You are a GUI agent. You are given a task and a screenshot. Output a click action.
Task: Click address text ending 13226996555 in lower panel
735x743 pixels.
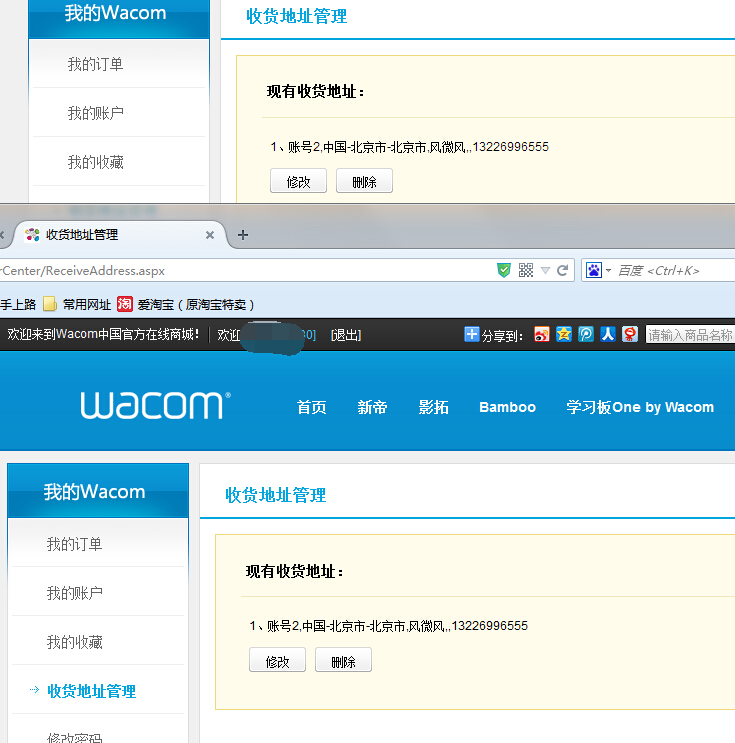[389, 626]
